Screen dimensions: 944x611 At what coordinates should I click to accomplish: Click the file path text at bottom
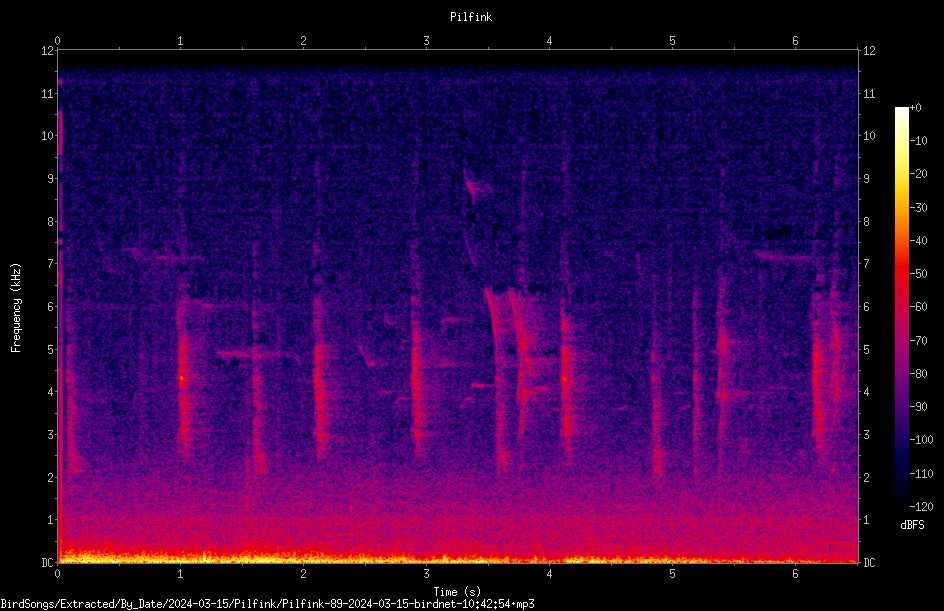pos(267,604)
